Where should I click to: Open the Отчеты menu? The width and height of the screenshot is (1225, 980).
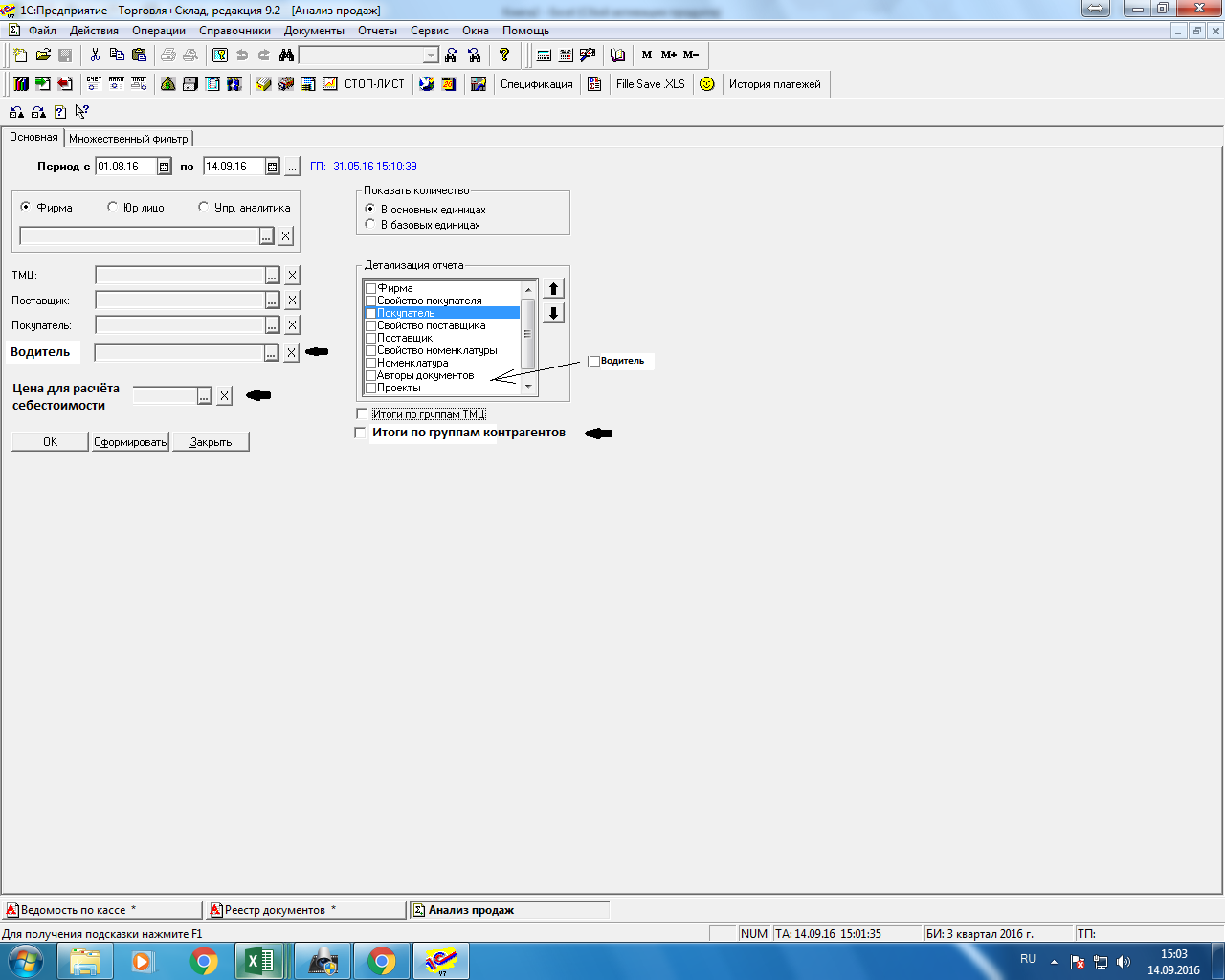377,31
